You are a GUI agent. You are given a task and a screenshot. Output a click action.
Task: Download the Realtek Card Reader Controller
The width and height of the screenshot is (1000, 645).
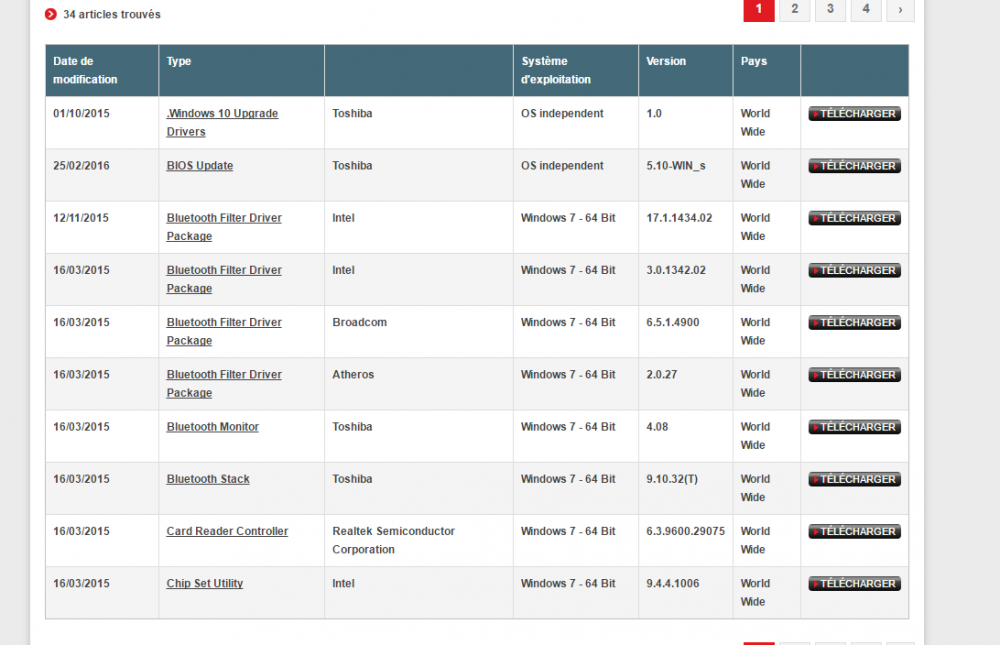(x=854, y=532)
